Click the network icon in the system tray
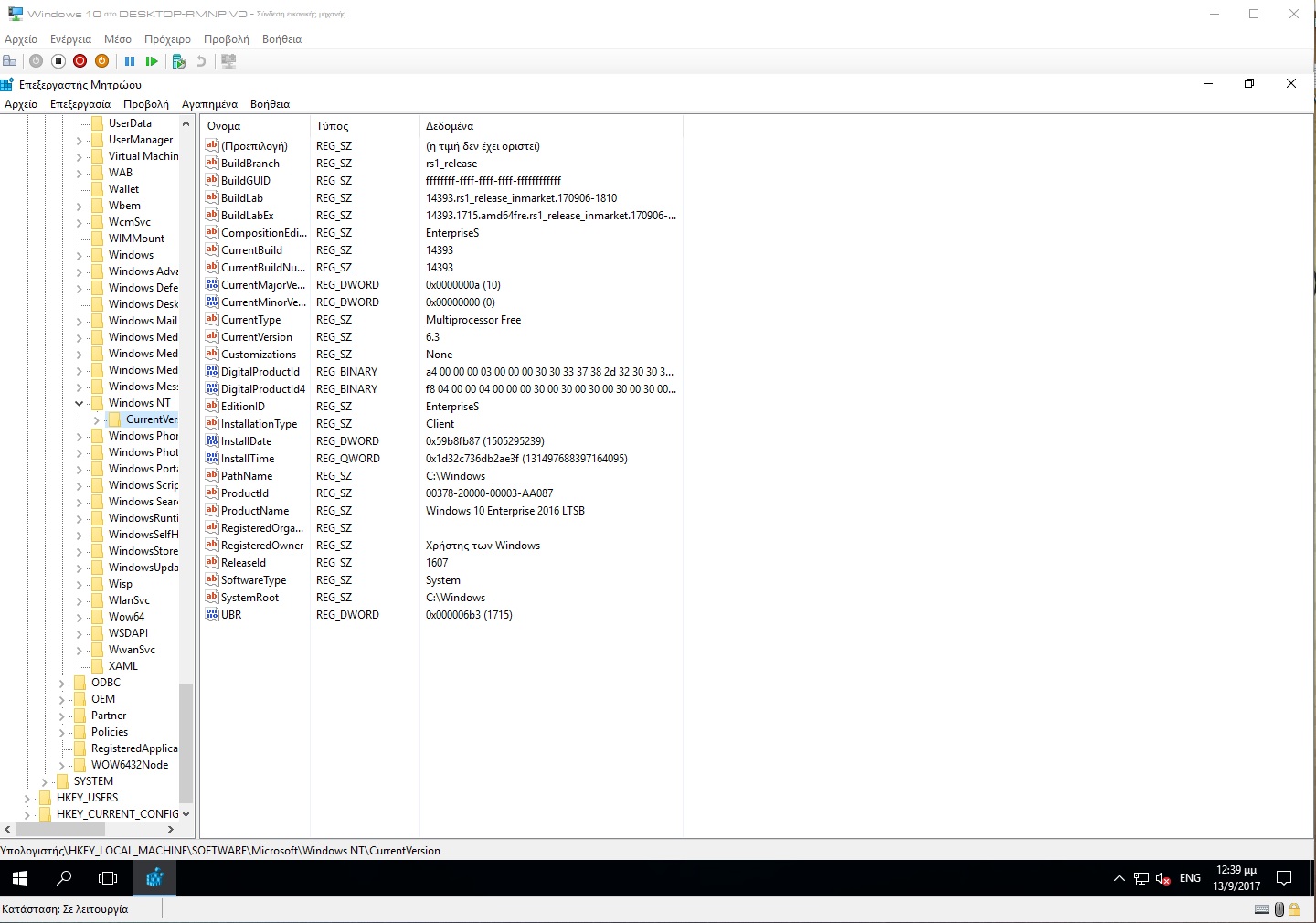The height and width of the screenshot is (923, 1316). [x=1141, y=879]
